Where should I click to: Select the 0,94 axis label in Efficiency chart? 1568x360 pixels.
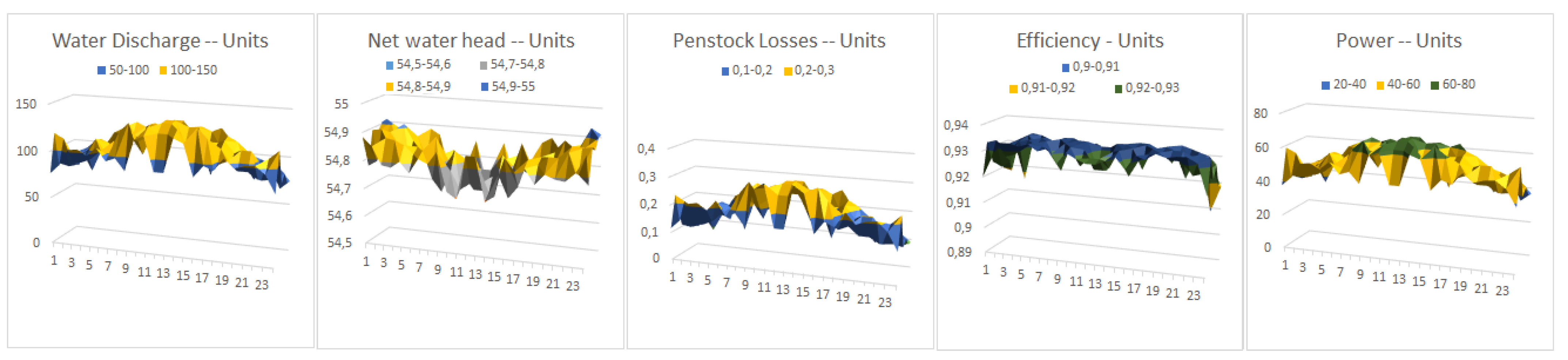coord(956,125)
